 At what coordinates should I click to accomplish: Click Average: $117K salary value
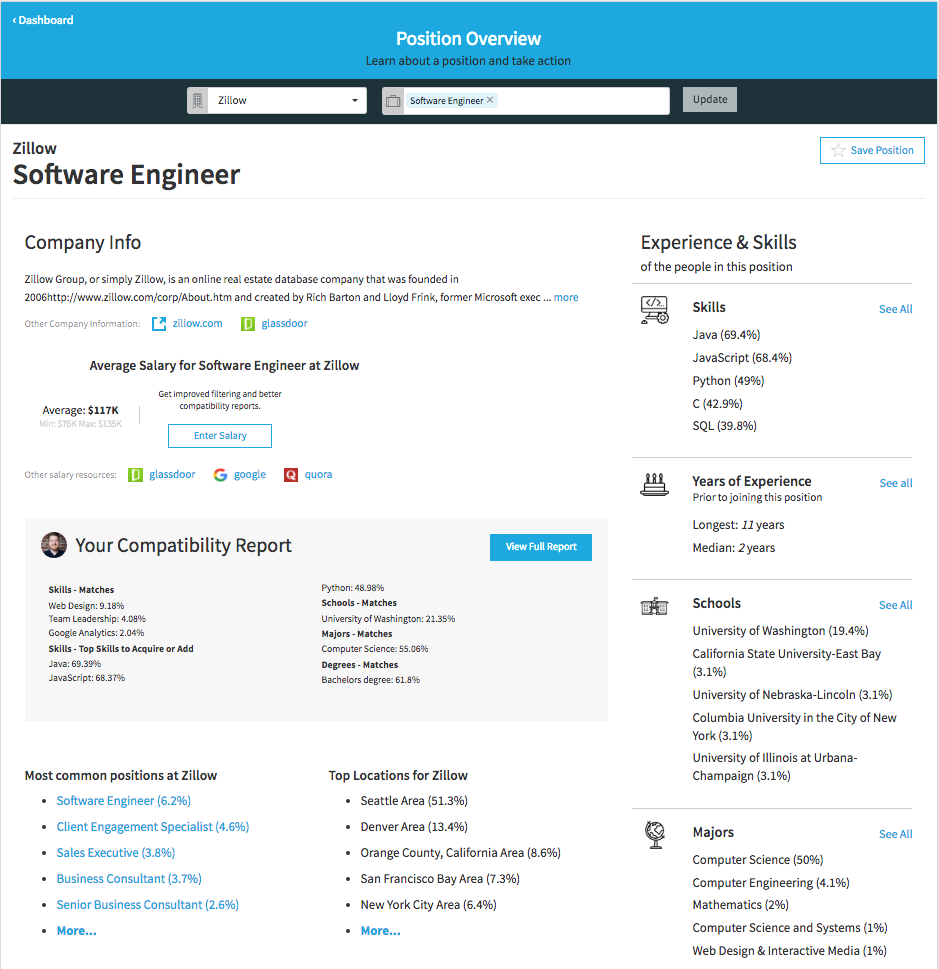coord(80,410)
